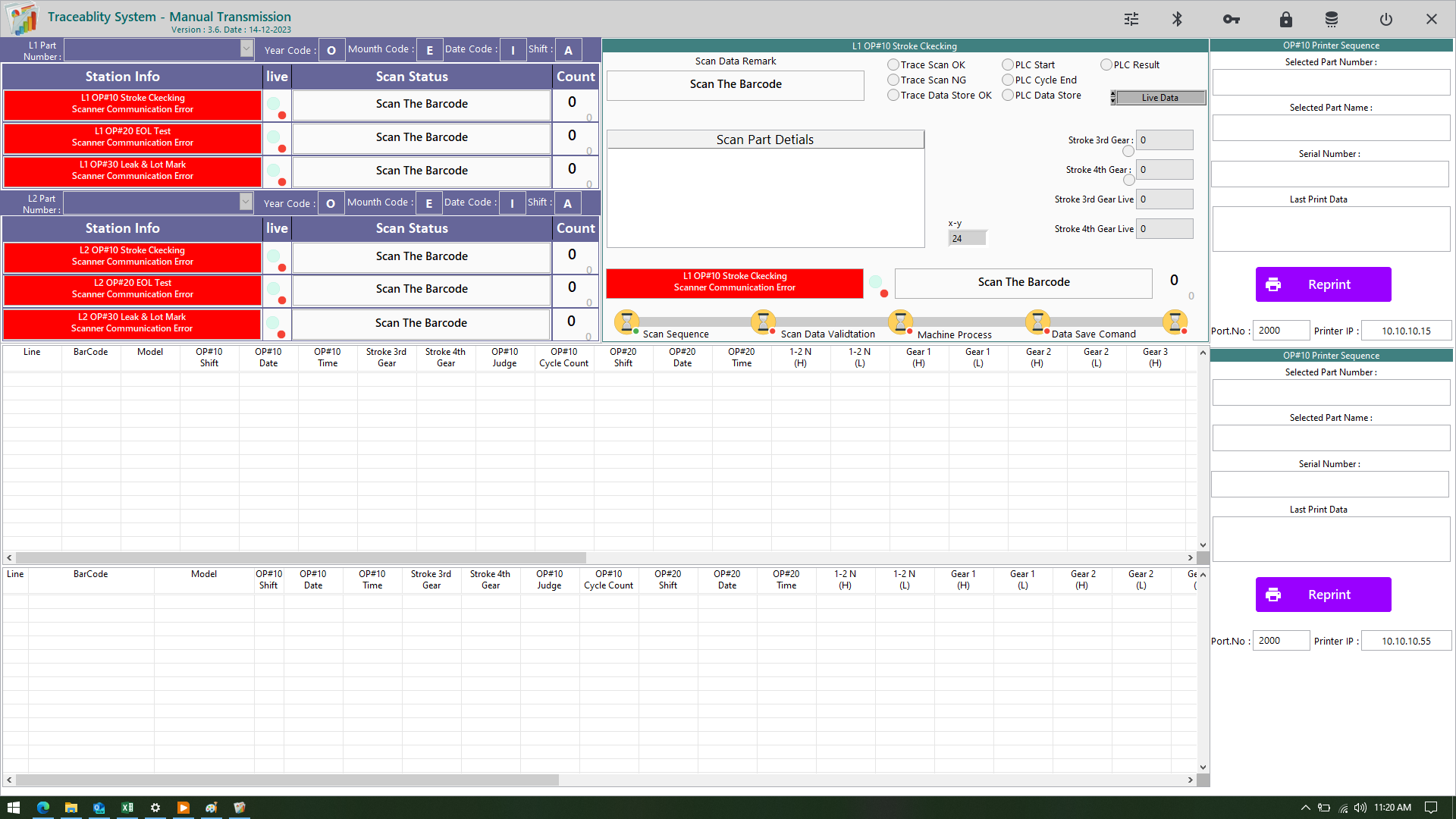Image resolution: width=1456 pixels, height=819 pixels.
Task: Click the upper Reprint button
Action: tap(1323, 285)
